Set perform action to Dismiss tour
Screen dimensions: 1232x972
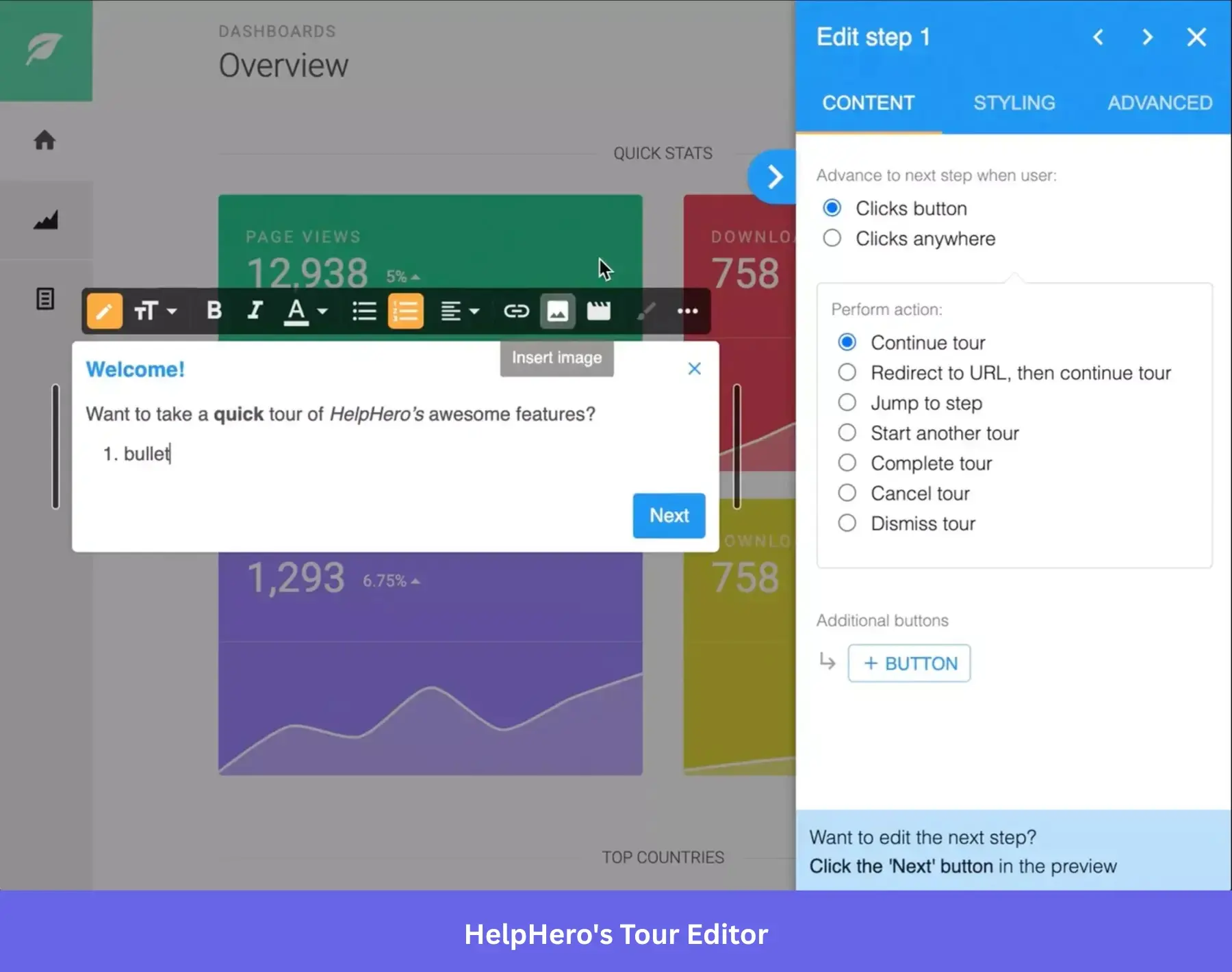click(847, 523)
